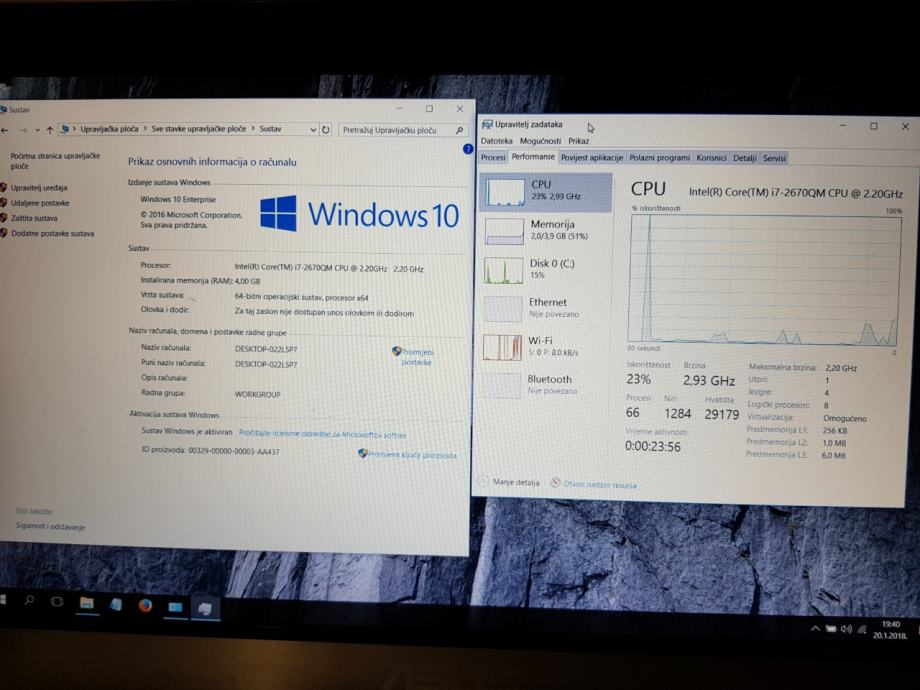The image size is (920, 690).
Task: Open the Servisi tab
Action: click(x=774, y=158)
